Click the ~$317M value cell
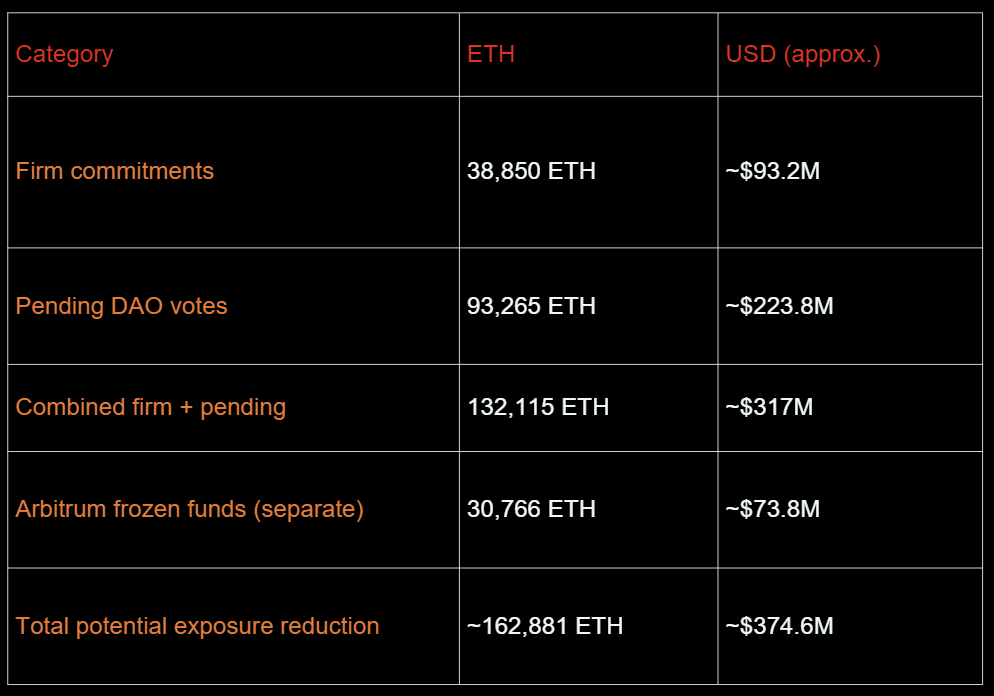The image size is (994, 696). coord(769,407)
